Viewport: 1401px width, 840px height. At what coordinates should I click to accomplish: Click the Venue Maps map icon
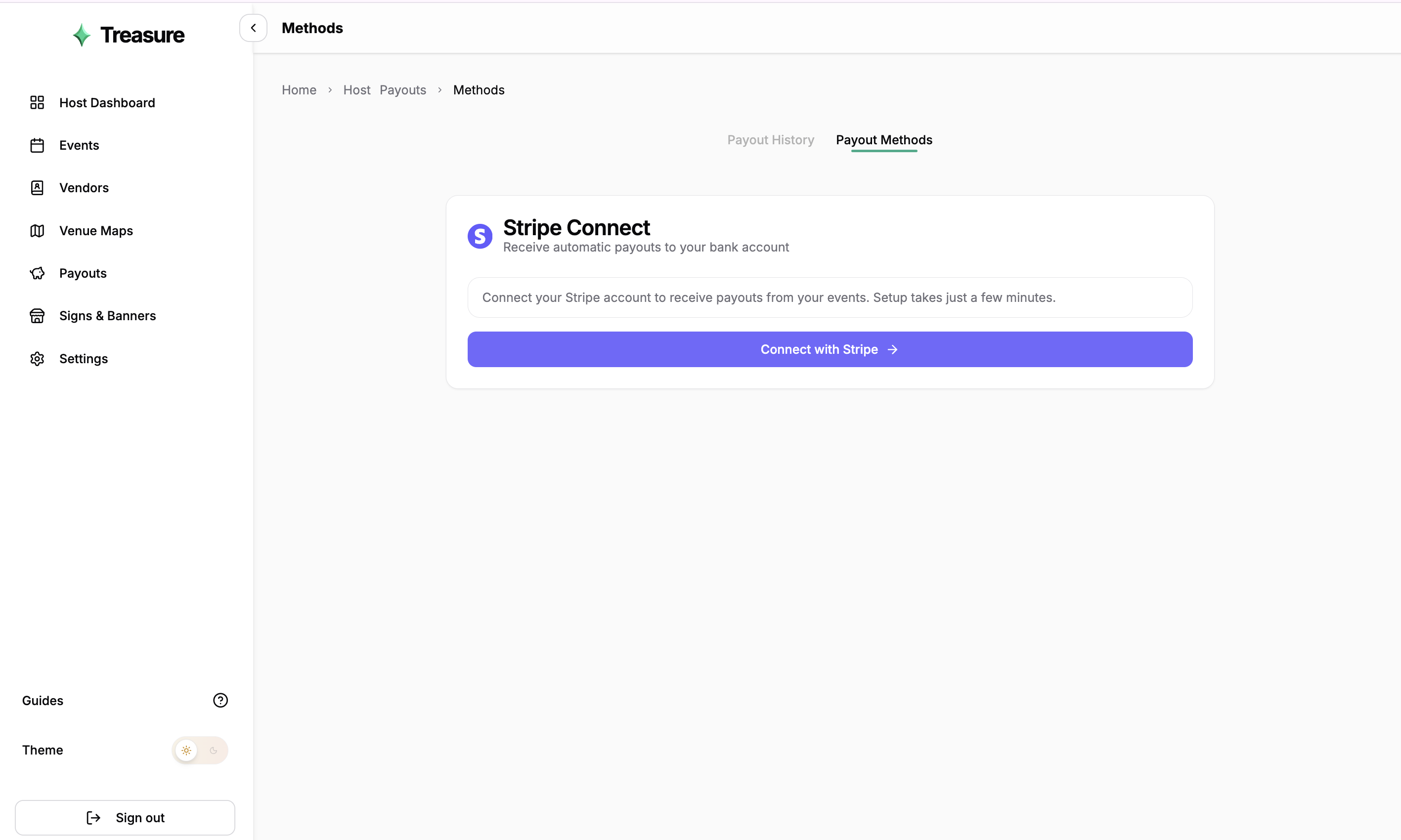click(x=37, y=230)
